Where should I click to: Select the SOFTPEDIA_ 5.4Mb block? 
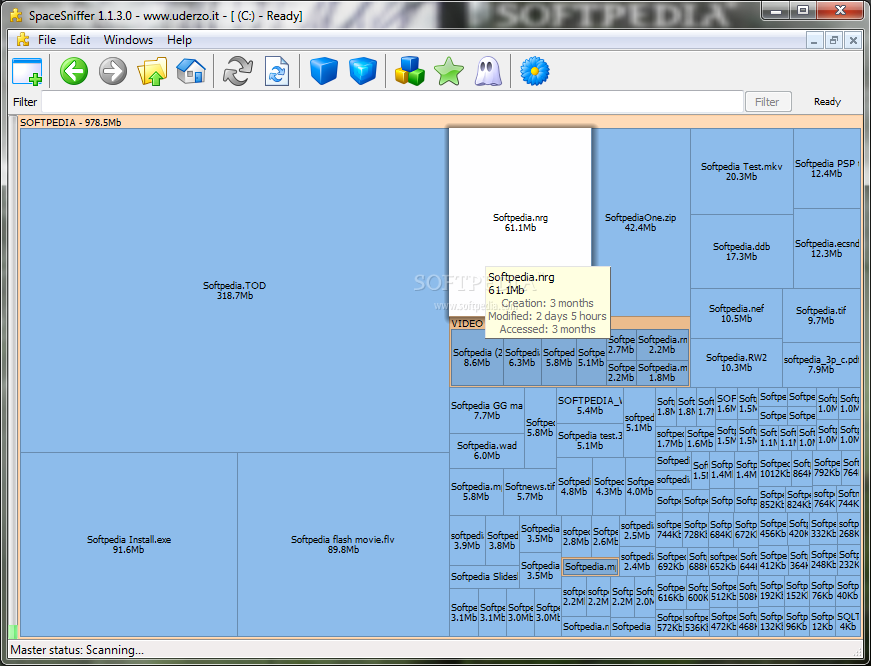coord(589,405)
